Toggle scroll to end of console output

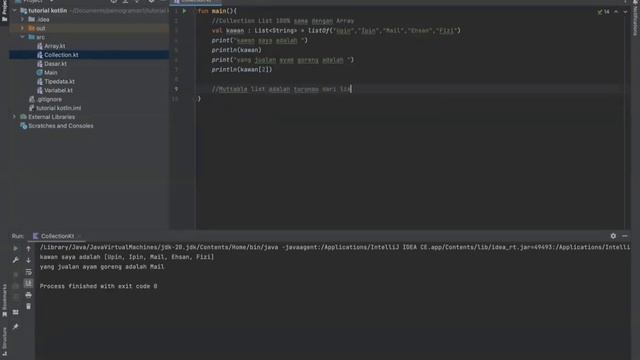point(29,283)
